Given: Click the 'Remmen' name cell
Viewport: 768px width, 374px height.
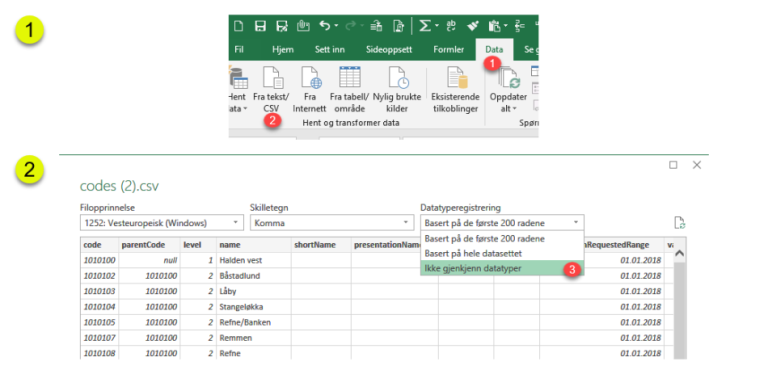Looking at the screenshot, I should [x=254, y=338].
